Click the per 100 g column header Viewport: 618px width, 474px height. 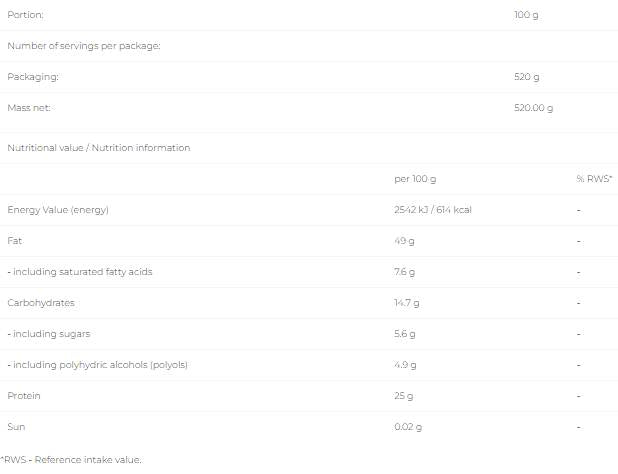pos(416,179)
